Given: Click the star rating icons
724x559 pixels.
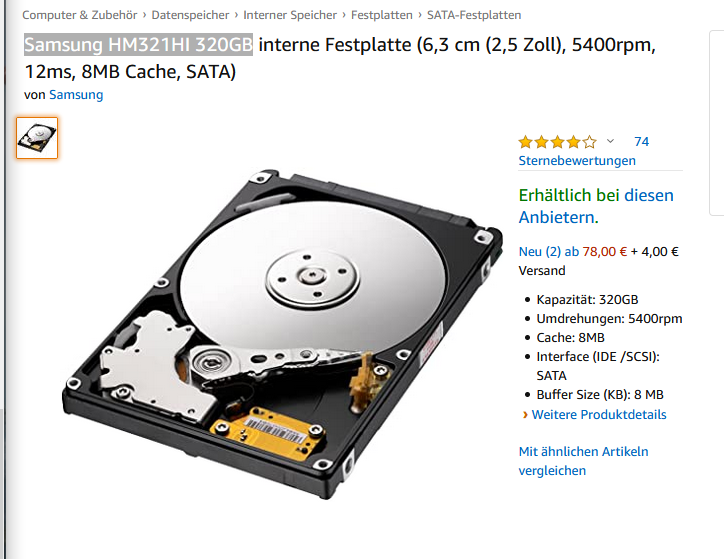Looking at the screenshot, I should click(558, 142).
